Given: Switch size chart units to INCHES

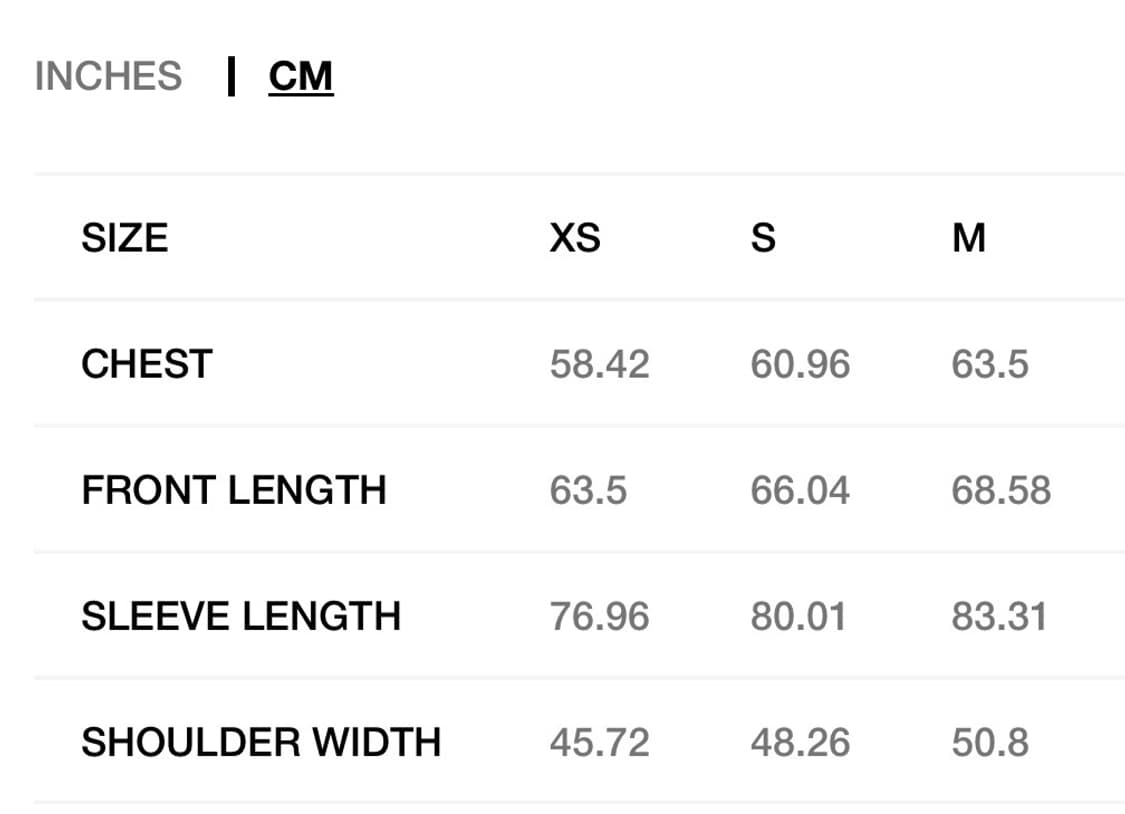Looking at the screenshot, I should 108,77.
